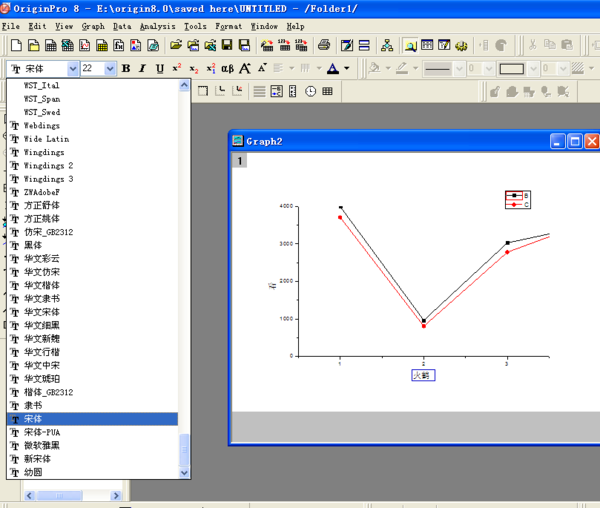Click the New Function (fx) icon
The width and height of the screenshot is (600, 508).
coord(119,45)
